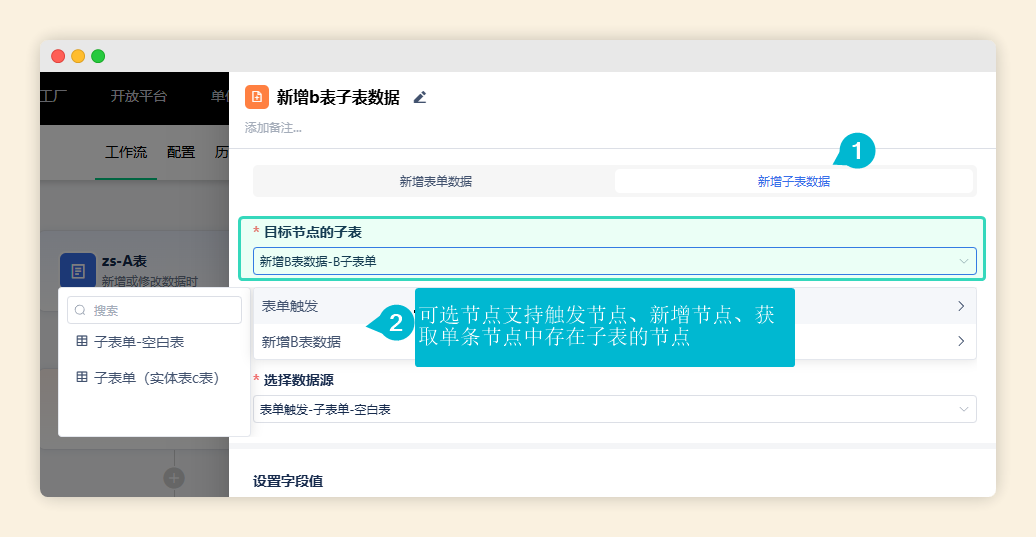This screenshot has height=537, width=1036.
Task: Open the 选择数据源 dropdown
Action: point(614,410)
